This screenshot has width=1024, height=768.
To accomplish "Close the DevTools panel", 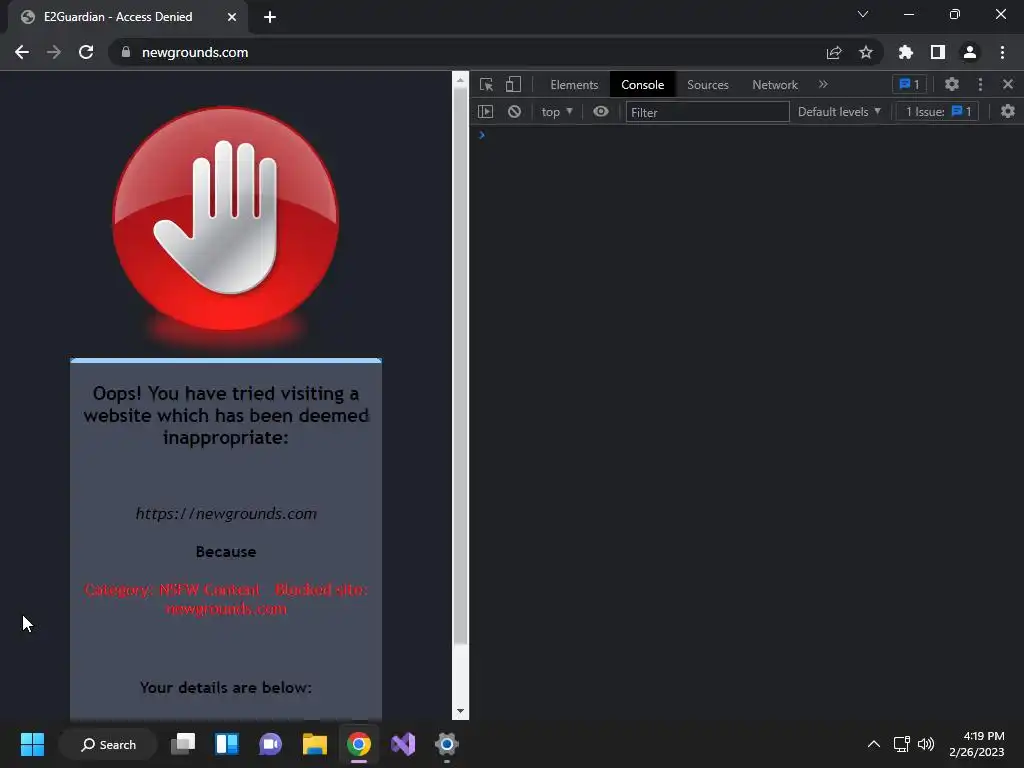I will (1008, 84).
